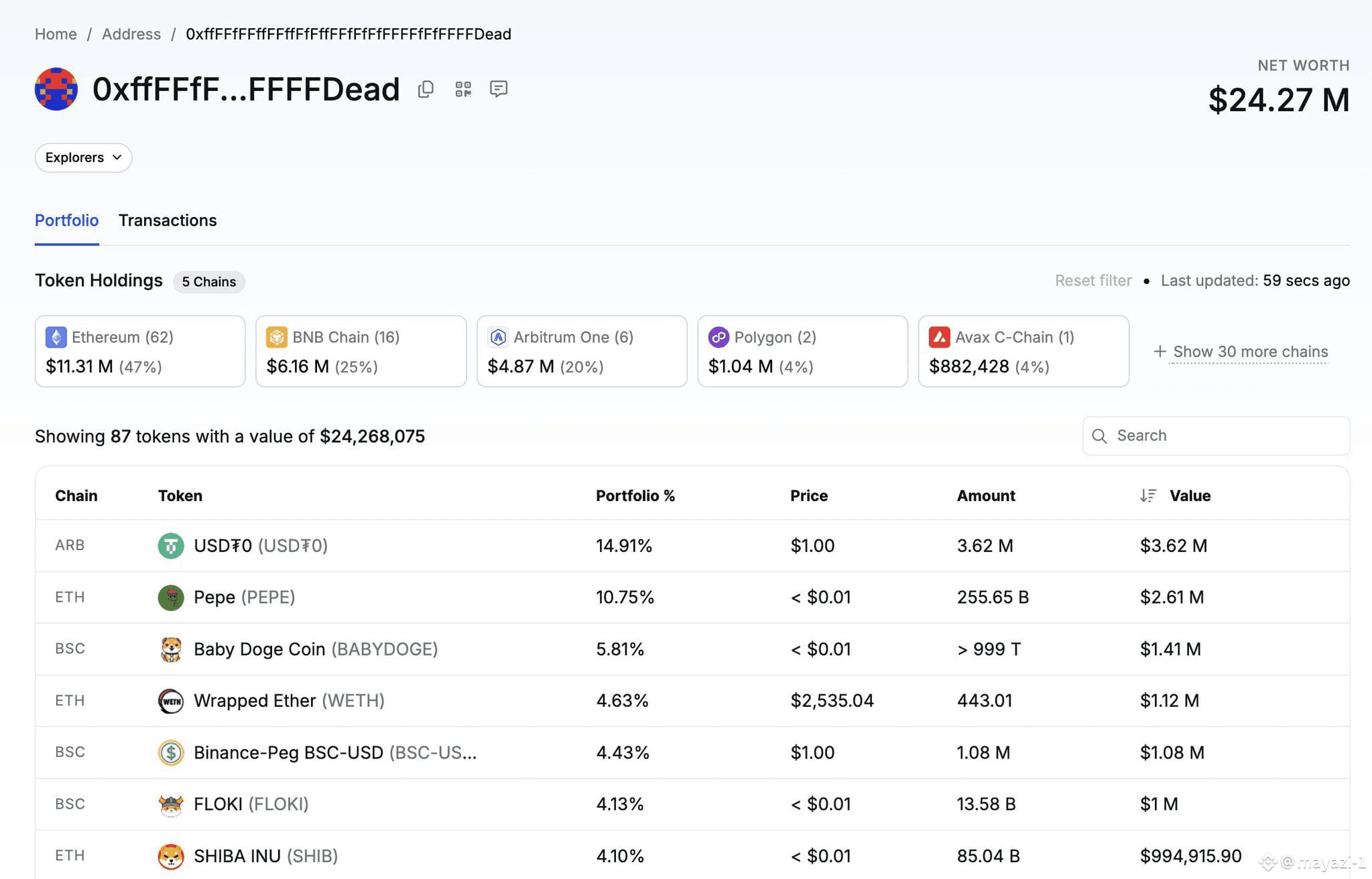
Task: Open the address comment note icon
Action: [499, 89]
